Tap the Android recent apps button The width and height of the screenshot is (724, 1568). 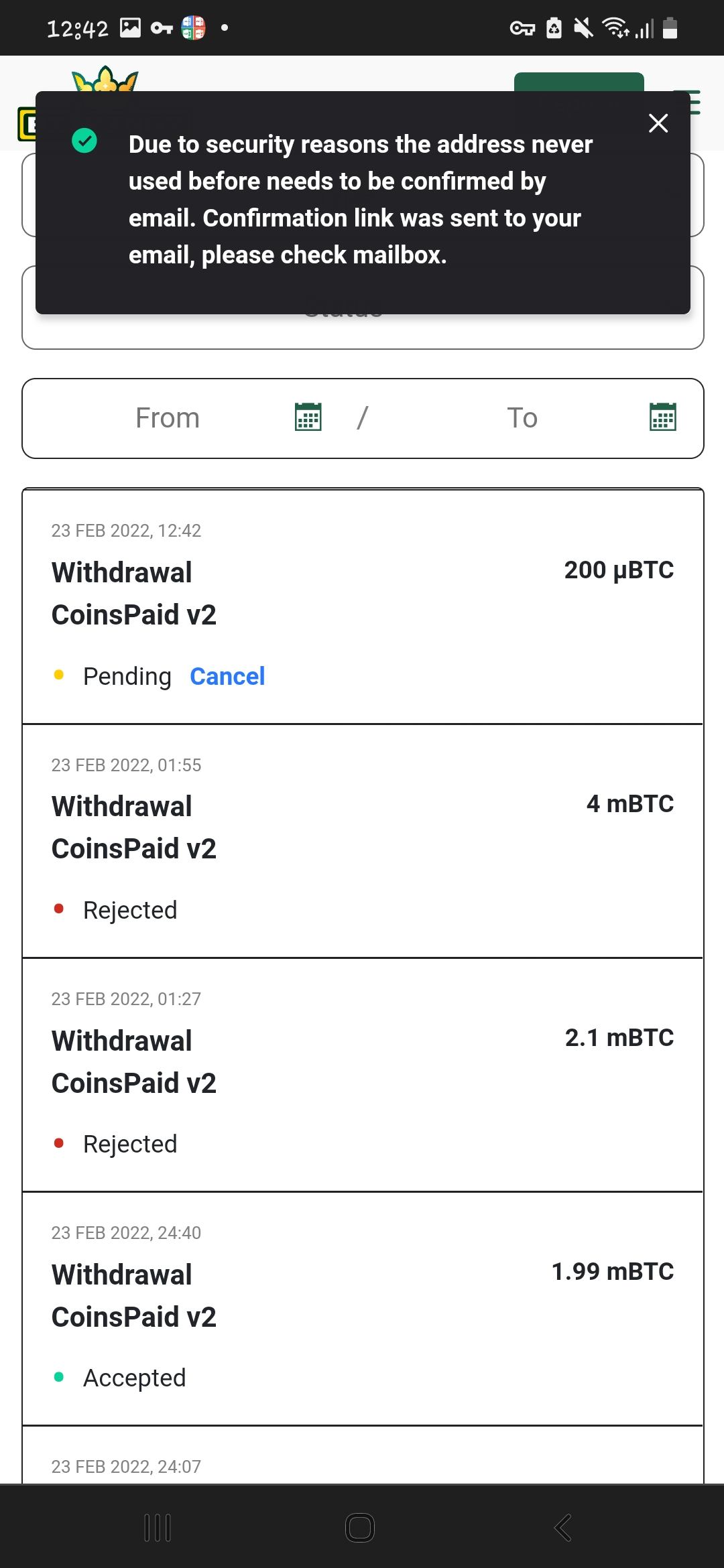158,1528
